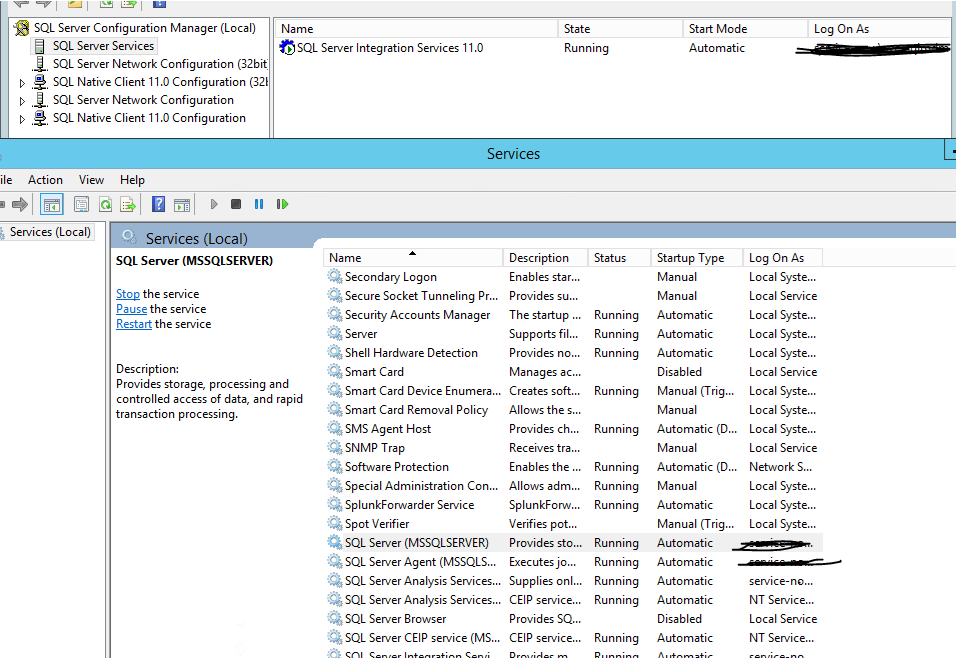Viewport: 956px width, 658px height.
Task: Select SQL Server Services in the tree
Action: pyautogui.click(x=103, y=46)
